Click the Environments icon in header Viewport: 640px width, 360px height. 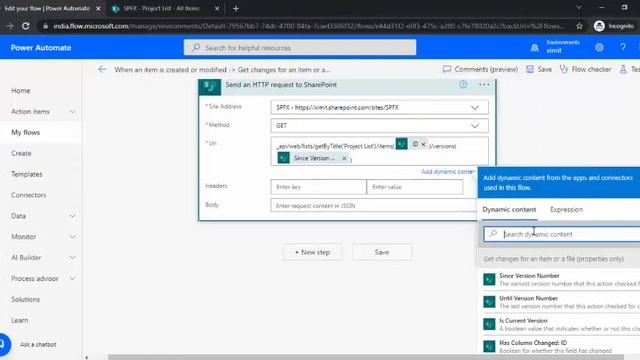pos(534,48)
